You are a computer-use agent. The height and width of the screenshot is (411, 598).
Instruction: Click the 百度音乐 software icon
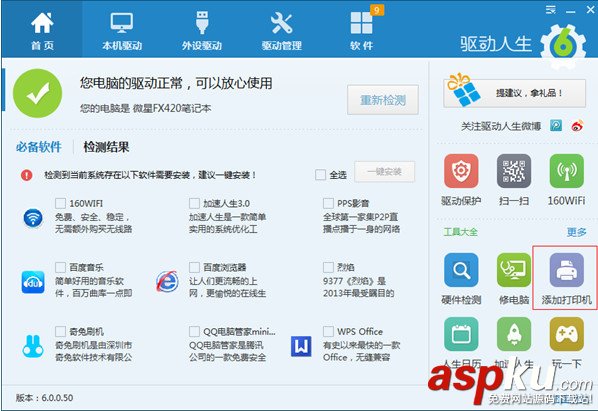[33, 282]
